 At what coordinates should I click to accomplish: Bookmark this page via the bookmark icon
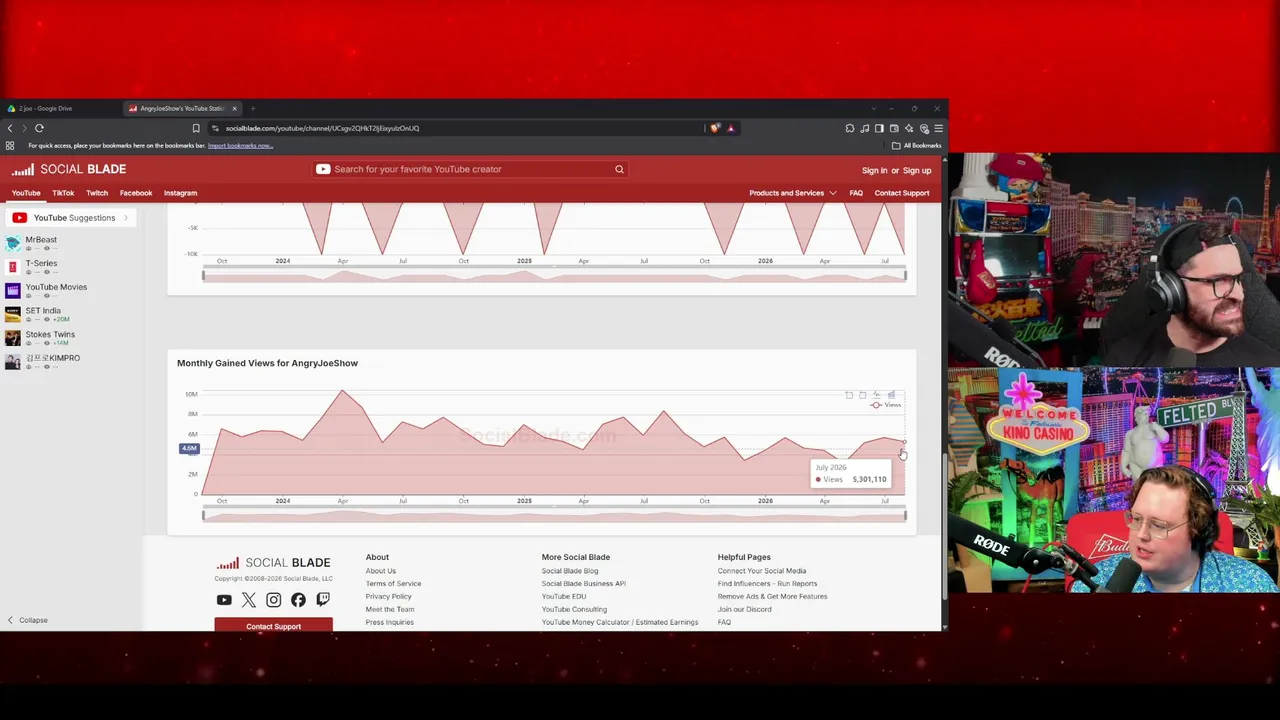196,128
